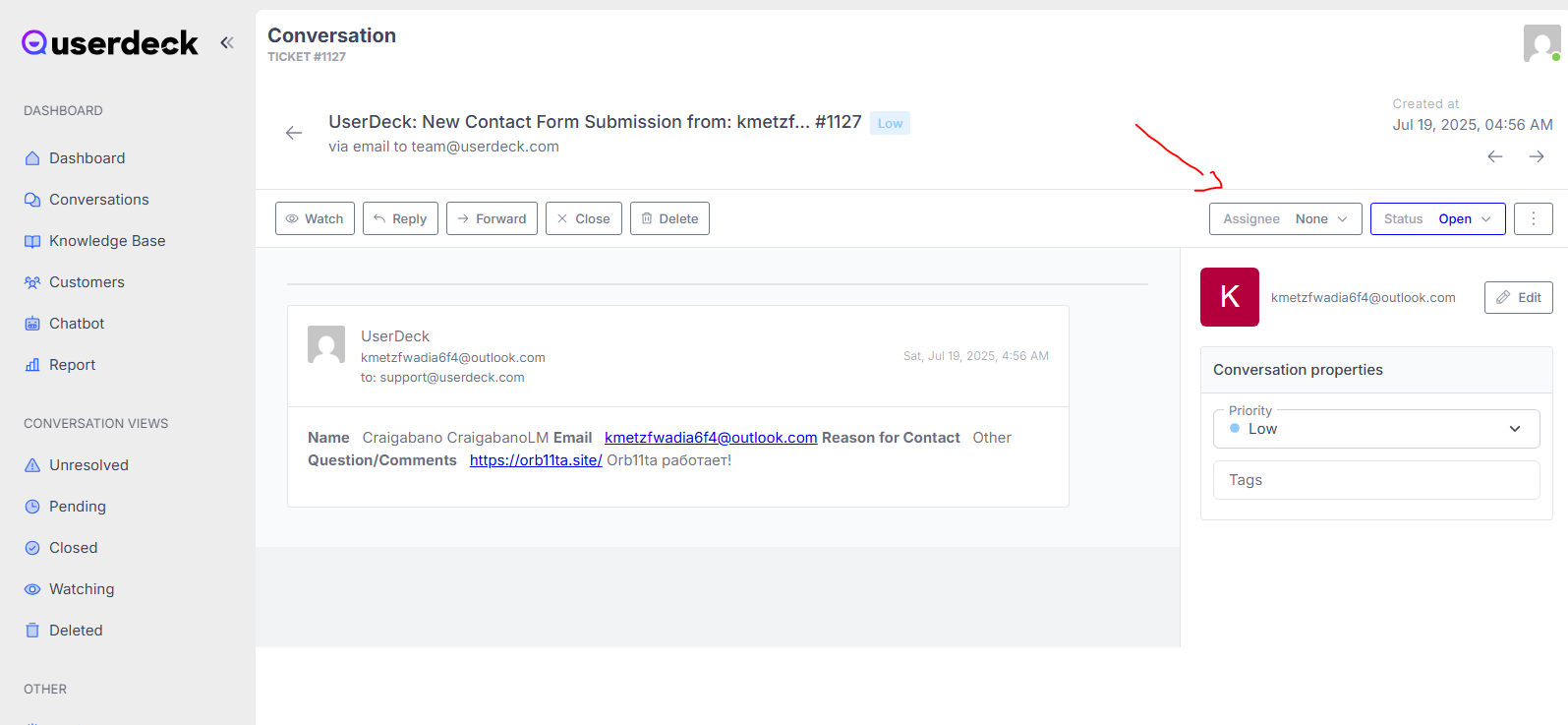
Task: Edit the customer details
Action: 1519,297
